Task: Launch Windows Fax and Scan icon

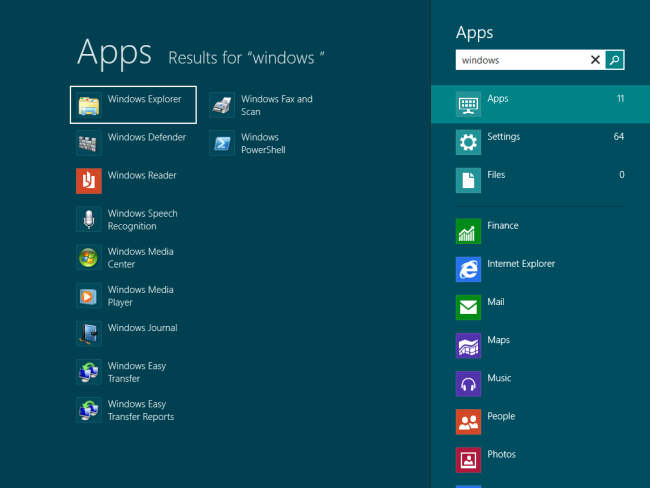Action: pos(222,105)
